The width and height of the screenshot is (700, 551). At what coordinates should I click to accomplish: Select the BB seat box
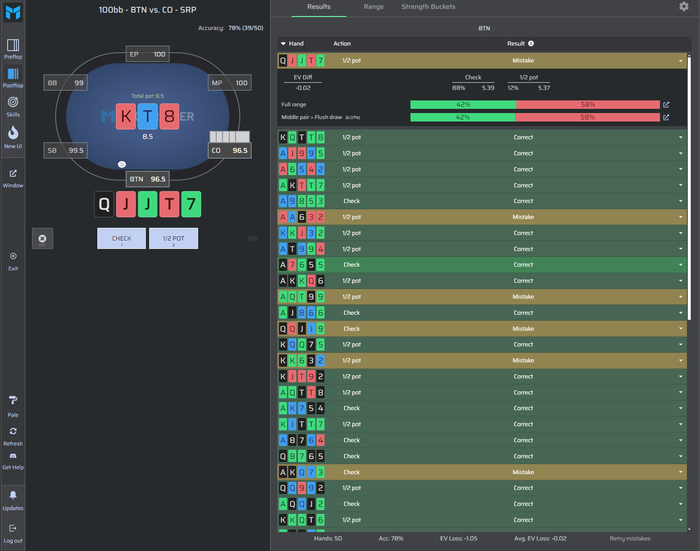coord(66,83)
